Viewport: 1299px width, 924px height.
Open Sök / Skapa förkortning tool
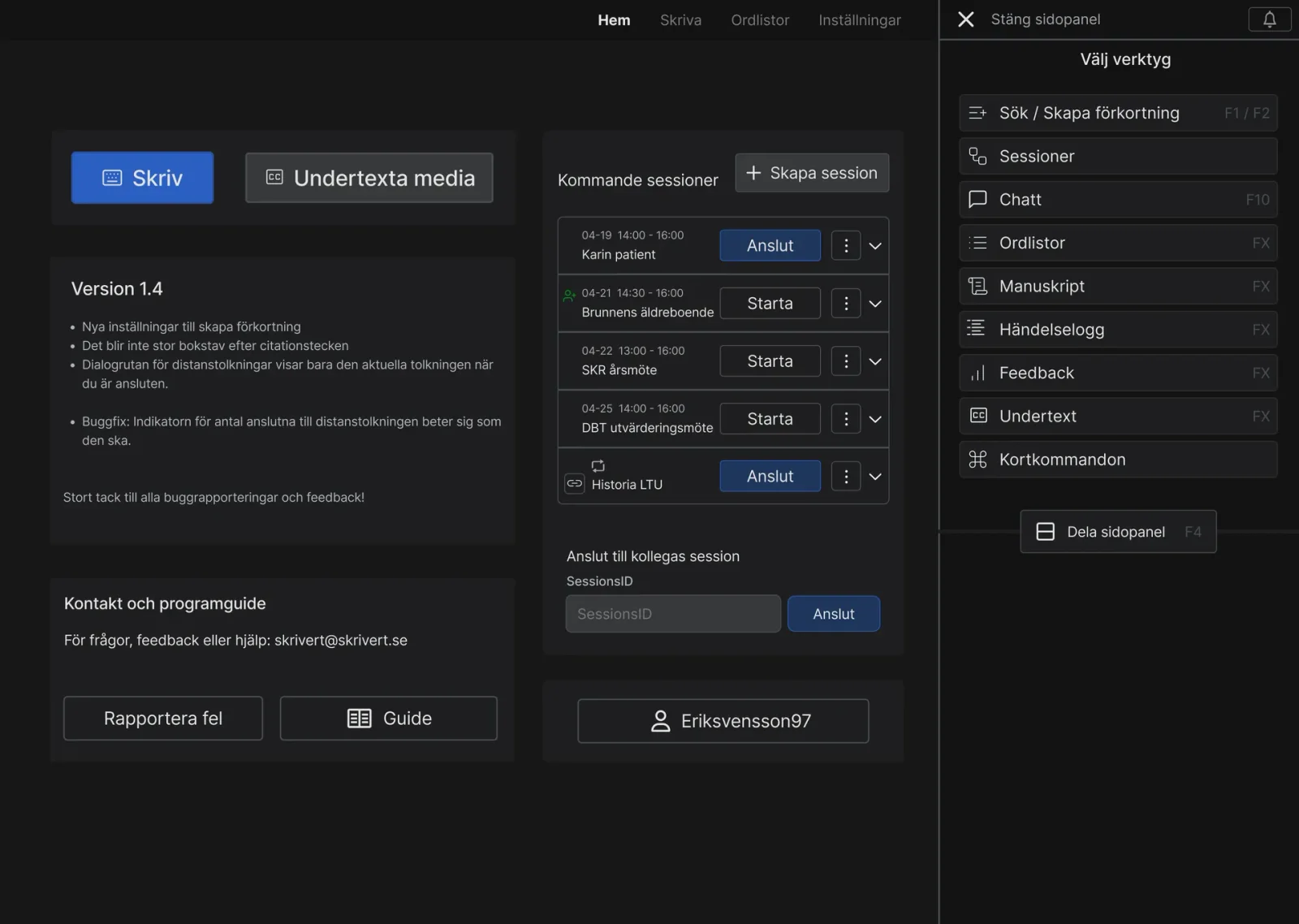coord(1117,113)
